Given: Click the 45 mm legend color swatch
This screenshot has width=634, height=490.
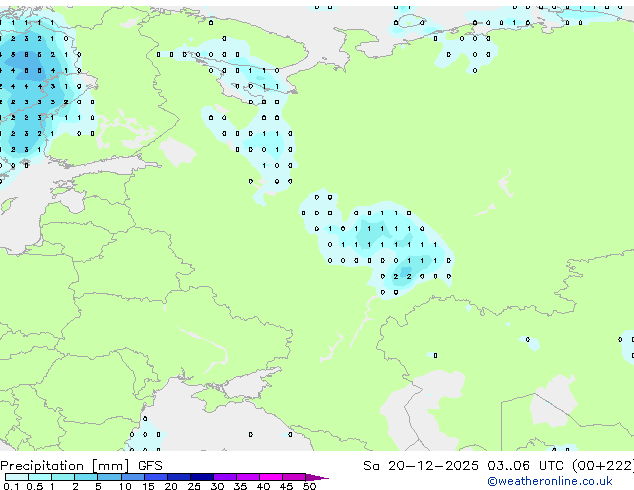Looking at the screenshot, I should click(294, 477).
